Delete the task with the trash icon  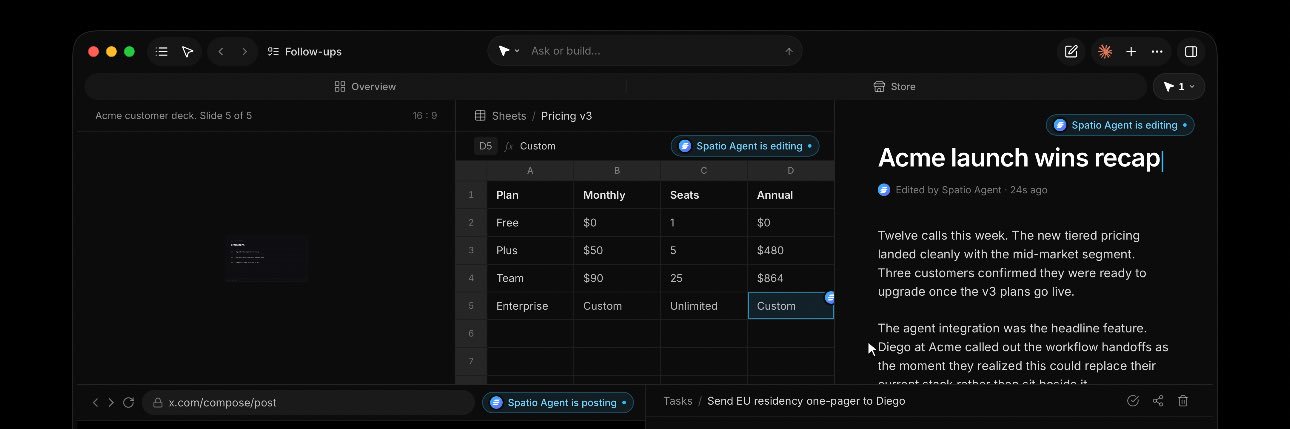point(1183,401)
